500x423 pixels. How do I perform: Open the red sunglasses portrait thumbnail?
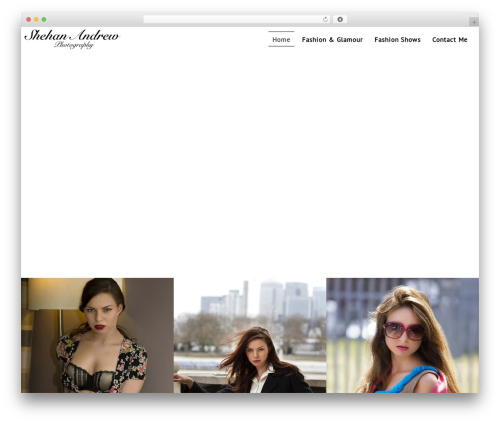click(x=402, y=335)
